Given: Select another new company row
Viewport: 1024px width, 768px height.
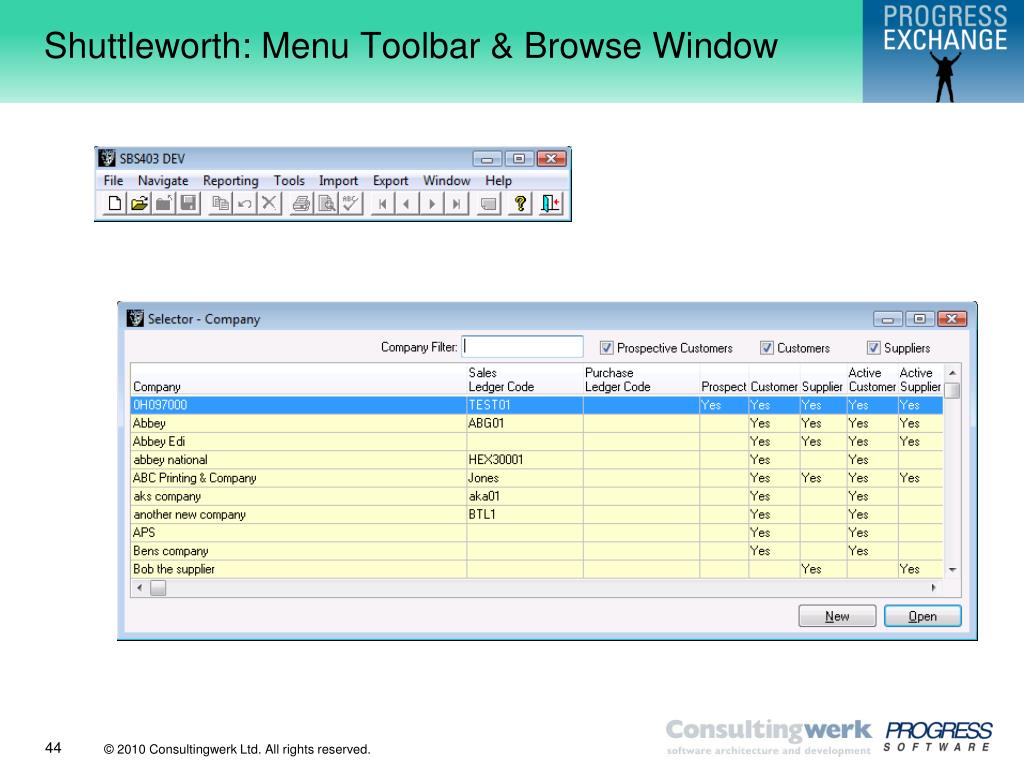Looking at the screenshot, I should (x=537, y=515).
